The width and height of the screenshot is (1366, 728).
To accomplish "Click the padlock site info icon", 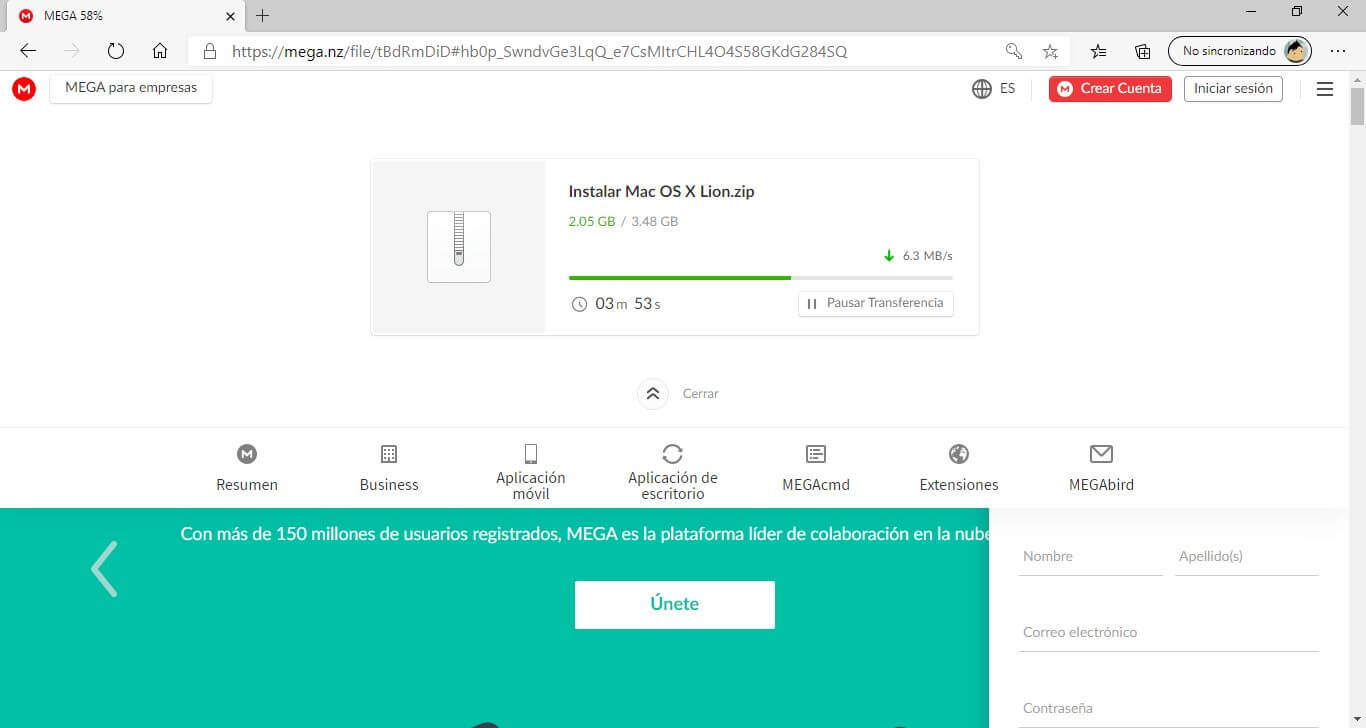I will click(209, 51).
